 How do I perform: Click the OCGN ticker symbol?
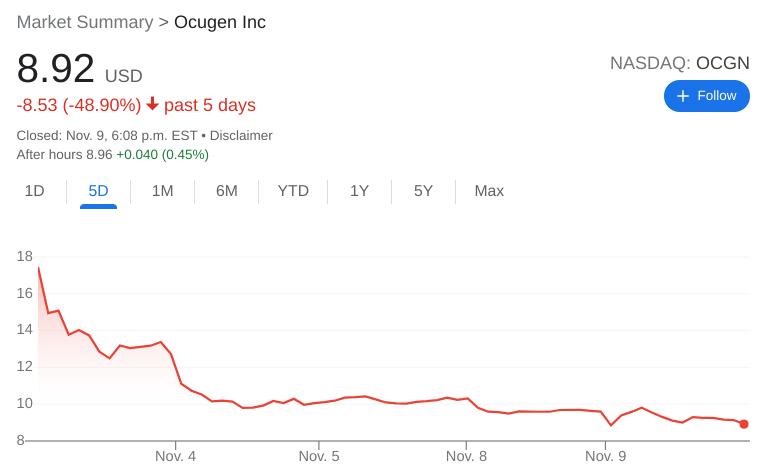coord(722,63)
